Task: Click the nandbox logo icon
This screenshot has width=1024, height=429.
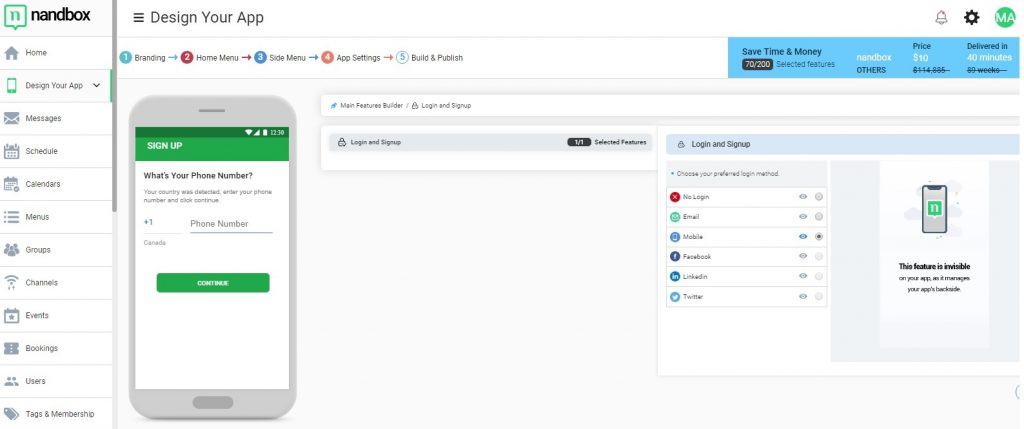Action: (14, 17)
